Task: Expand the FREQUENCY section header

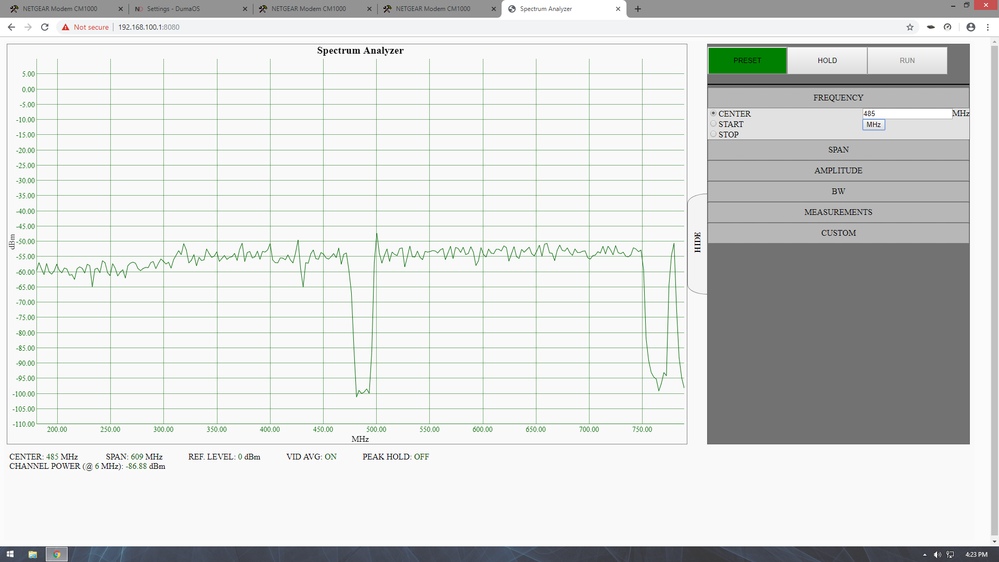Action: pos(838,97)
